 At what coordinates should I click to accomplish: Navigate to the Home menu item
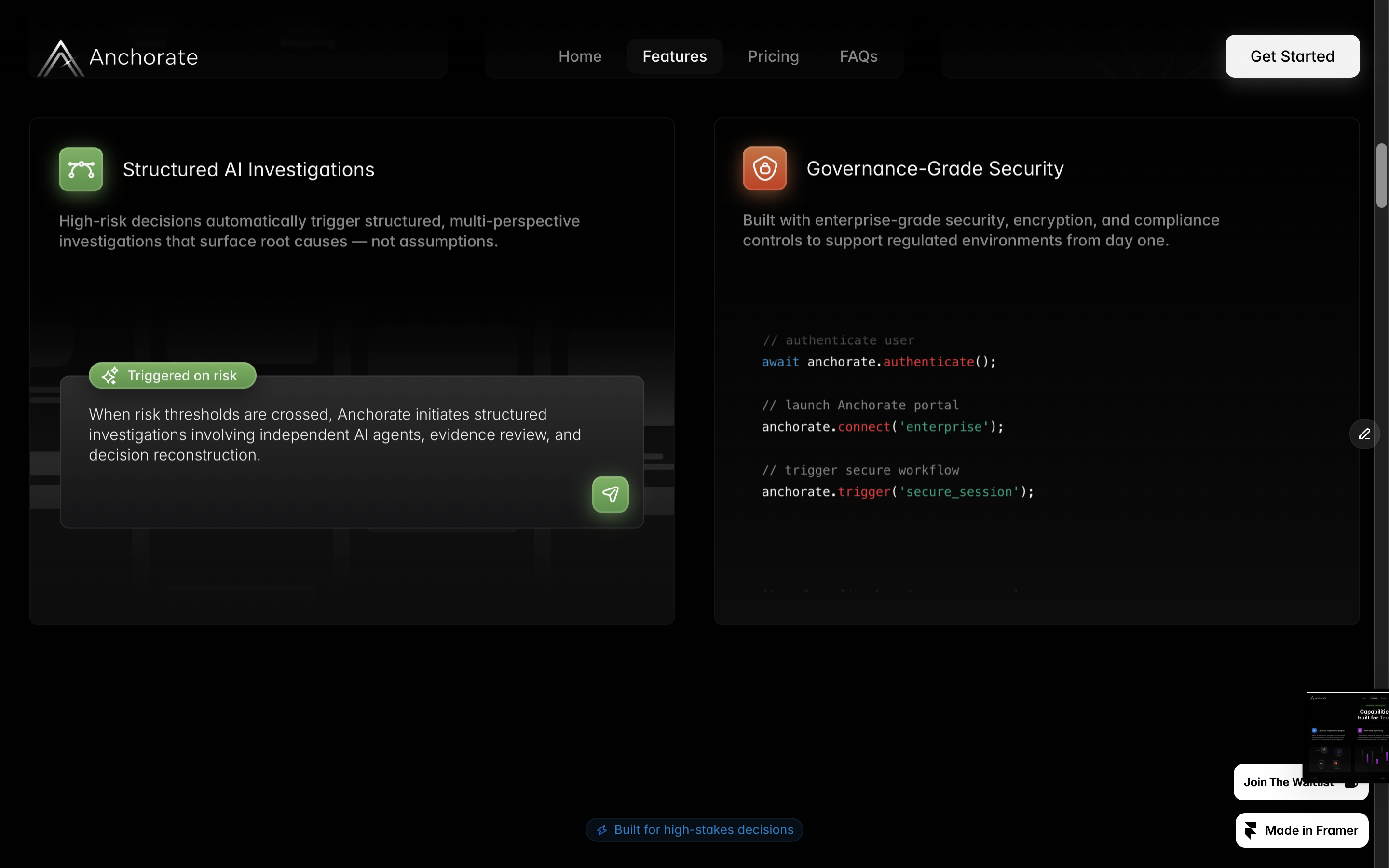579,56
